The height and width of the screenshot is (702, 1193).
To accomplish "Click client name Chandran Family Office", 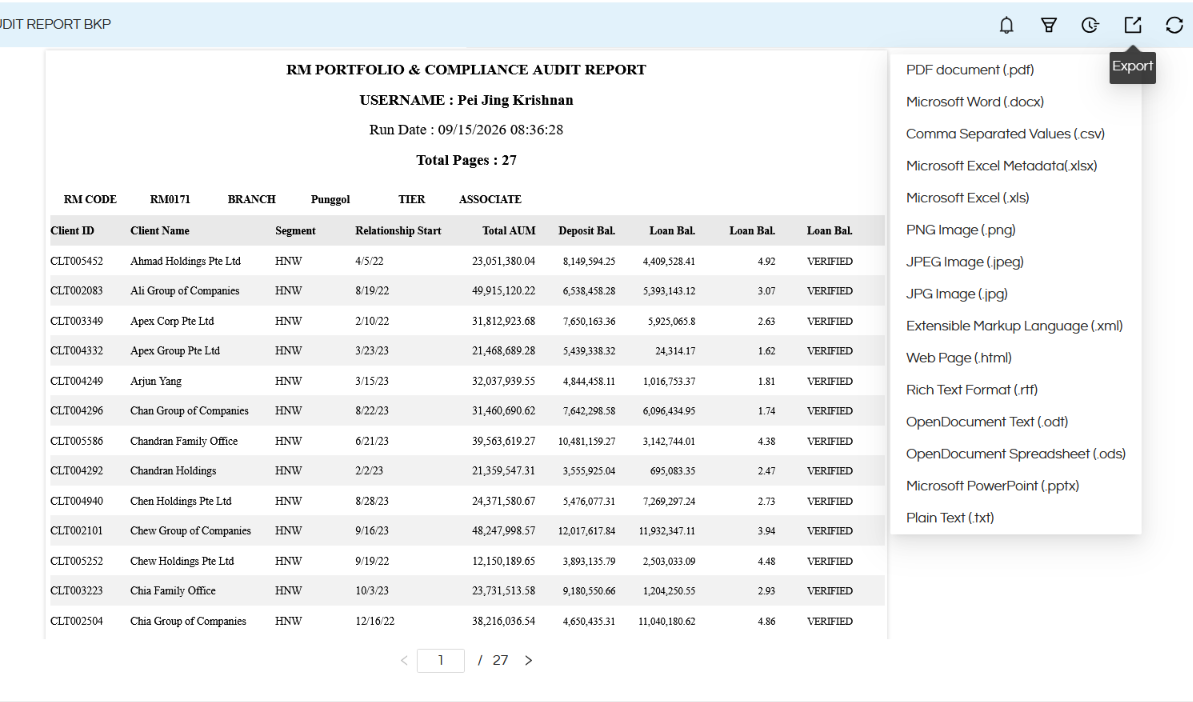I will pyautogui.click(x=184, y=441).
